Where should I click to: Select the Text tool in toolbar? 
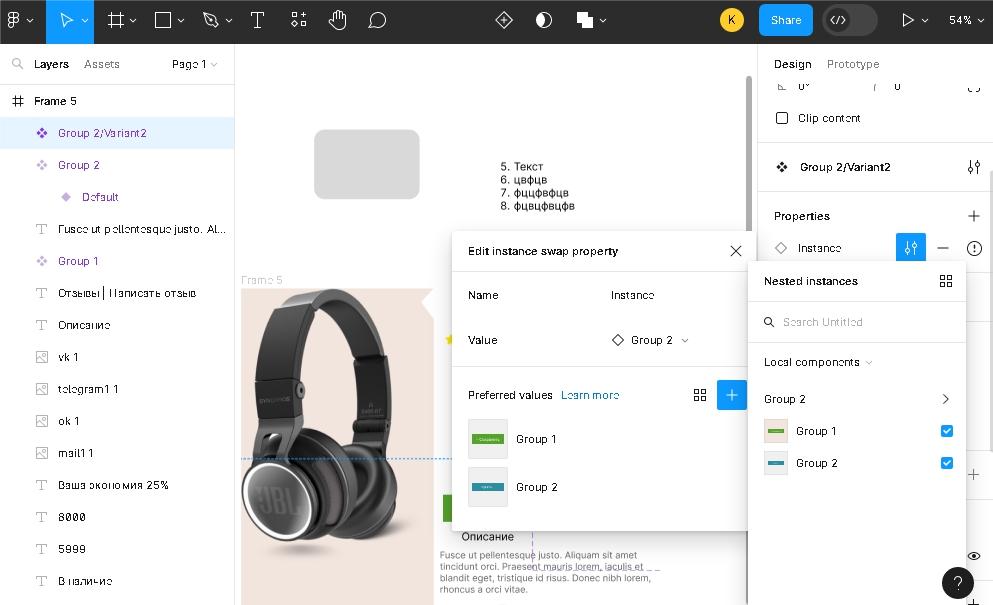(257, 20)
